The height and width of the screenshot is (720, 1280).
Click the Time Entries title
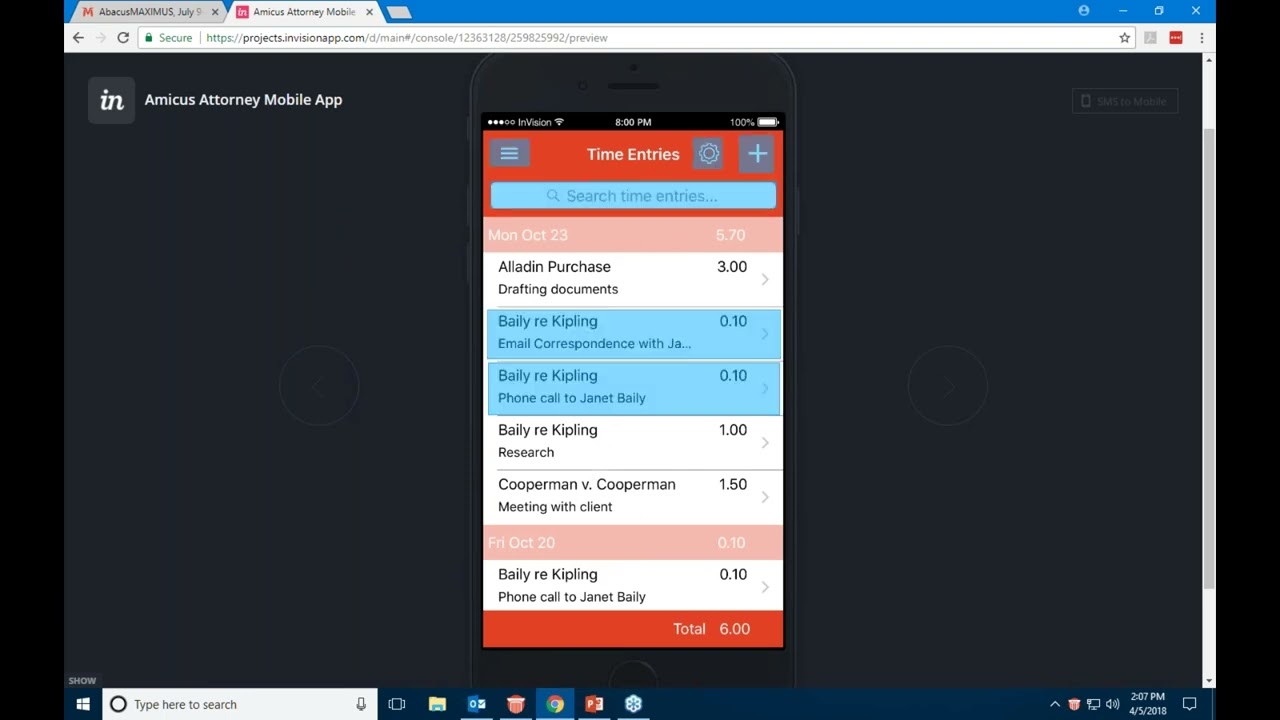pos(633,154)
